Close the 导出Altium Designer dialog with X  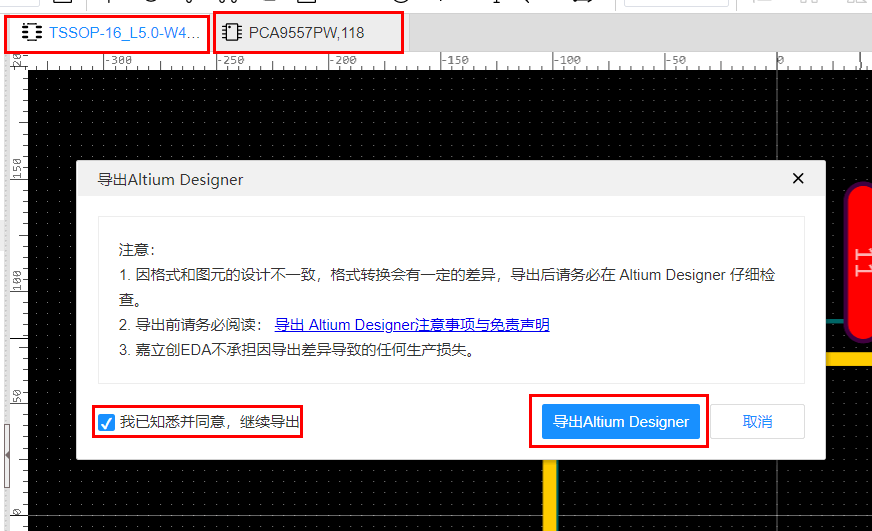pos(798,178)
